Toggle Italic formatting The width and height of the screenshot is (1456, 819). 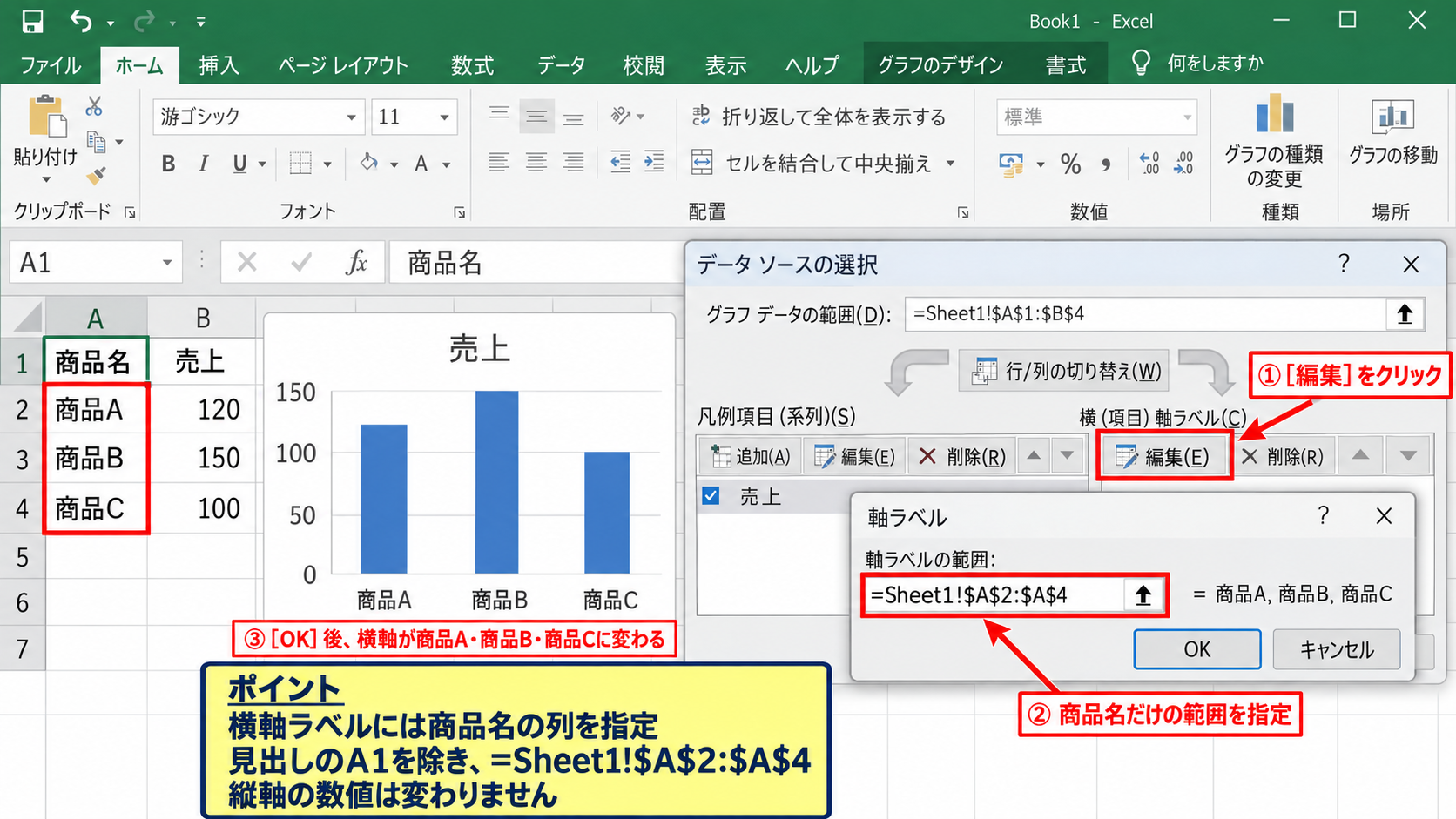(203, 164)
